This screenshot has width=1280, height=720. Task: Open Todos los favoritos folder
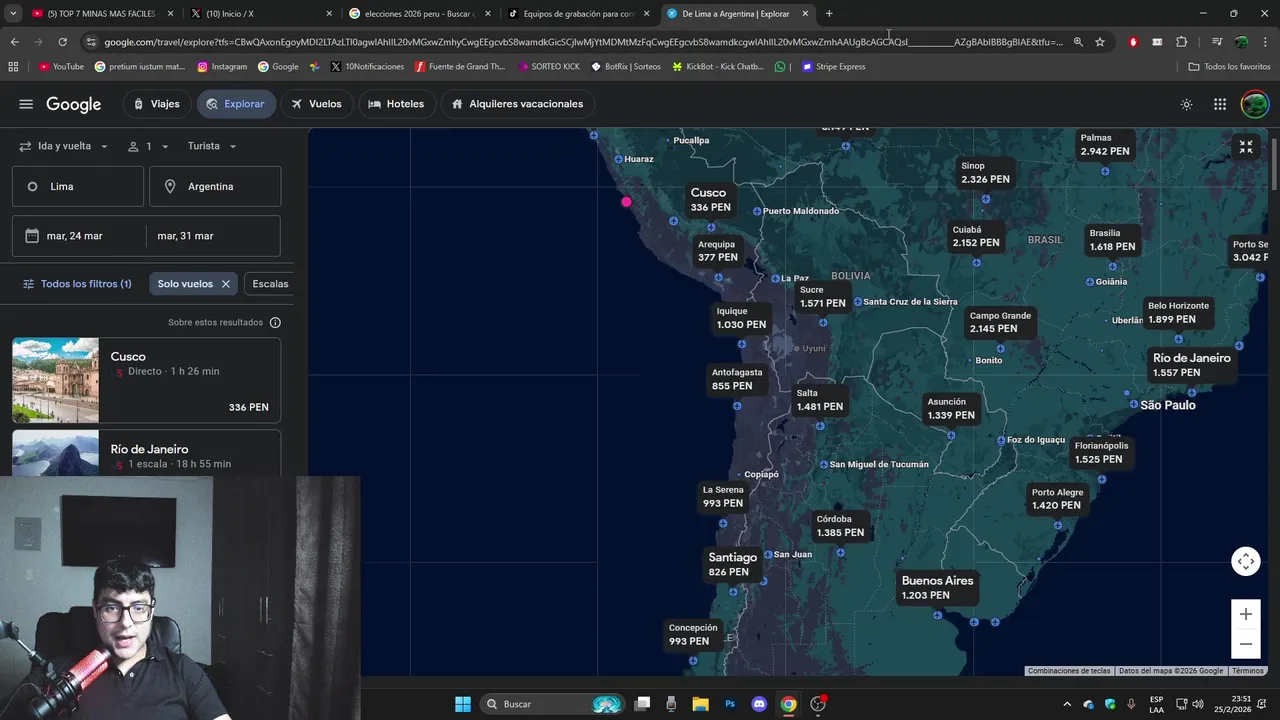[1229, 66]
